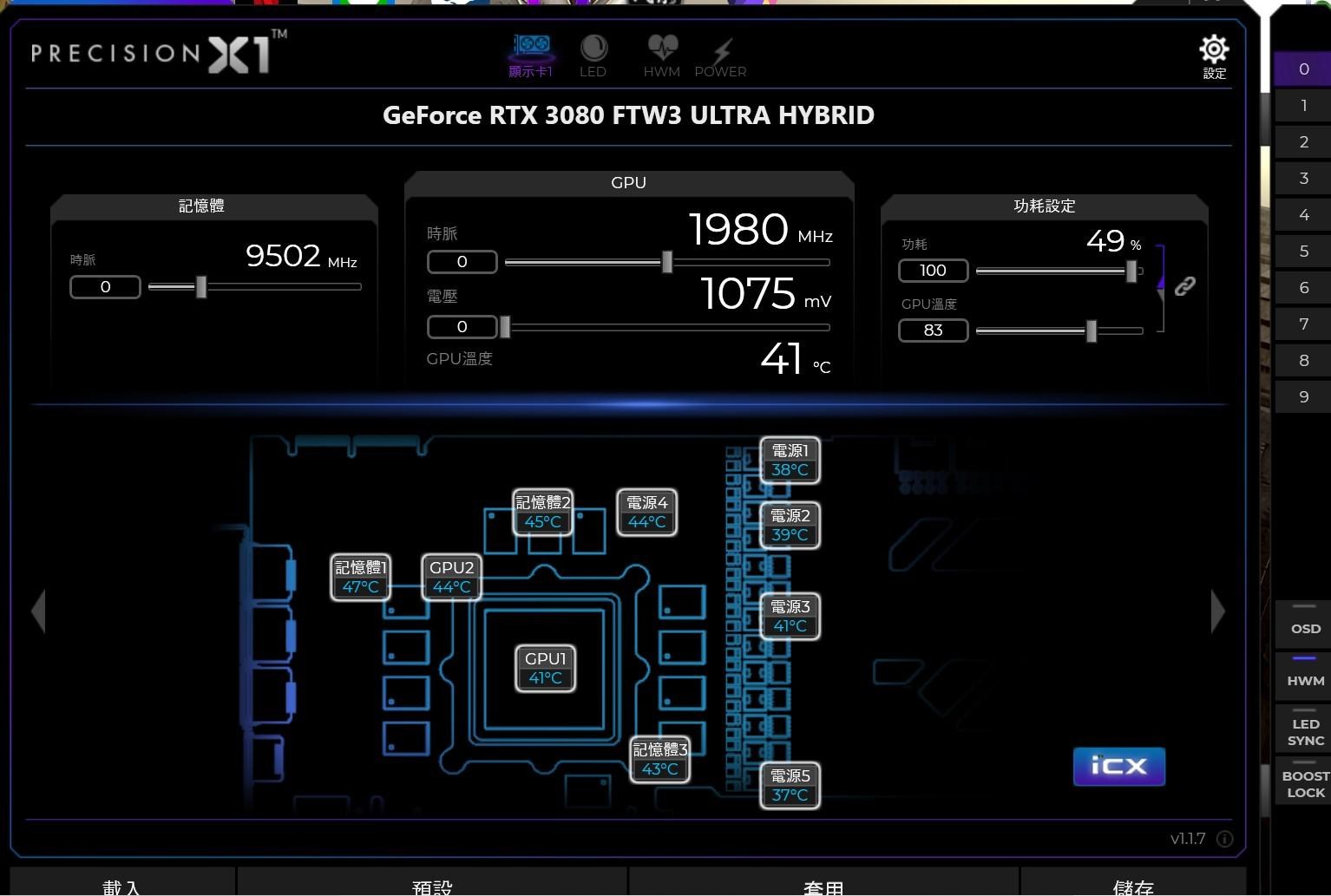Image resolution: width=1331 pixels, height=896 pixels.
Task: Select the 電源1 38°C sensor badge
Action: point(790,460)
